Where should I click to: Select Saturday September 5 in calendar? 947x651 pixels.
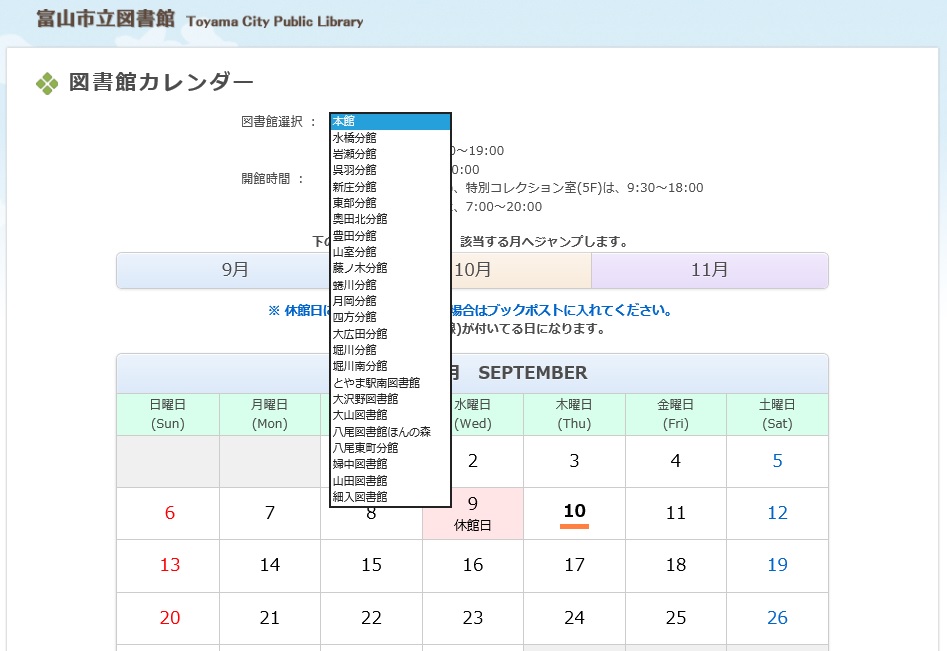tap(777, 461)
